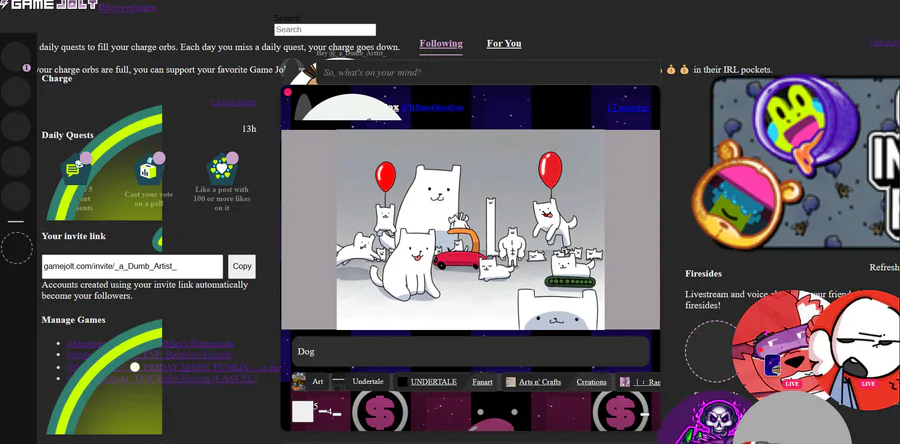Switch to the Following feed tab
Viewport: 900px width, 444px height.
pos(441,44)
